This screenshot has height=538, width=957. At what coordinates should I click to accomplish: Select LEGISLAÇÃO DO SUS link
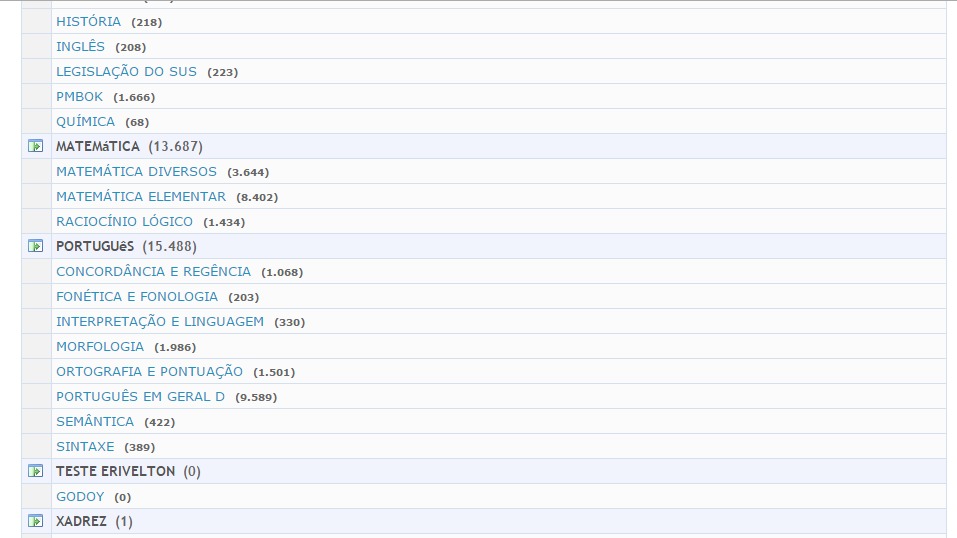click(126, 71)
